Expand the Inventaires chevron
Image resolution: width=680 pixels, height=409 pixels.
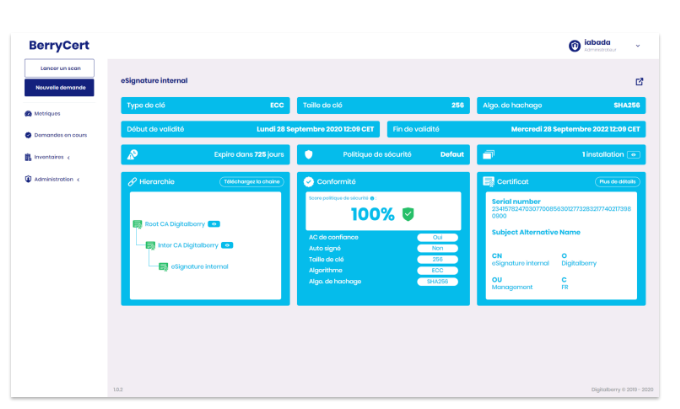tap(69, 157)
